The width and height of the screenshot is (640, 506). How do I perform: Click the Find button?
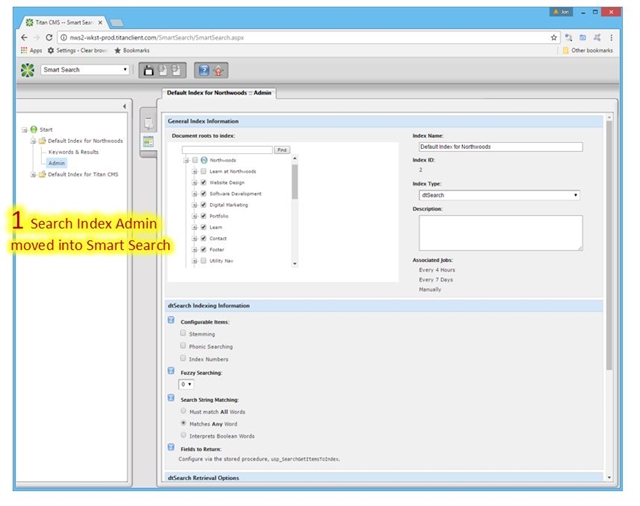pyautogui.click(x=282, y=150)
